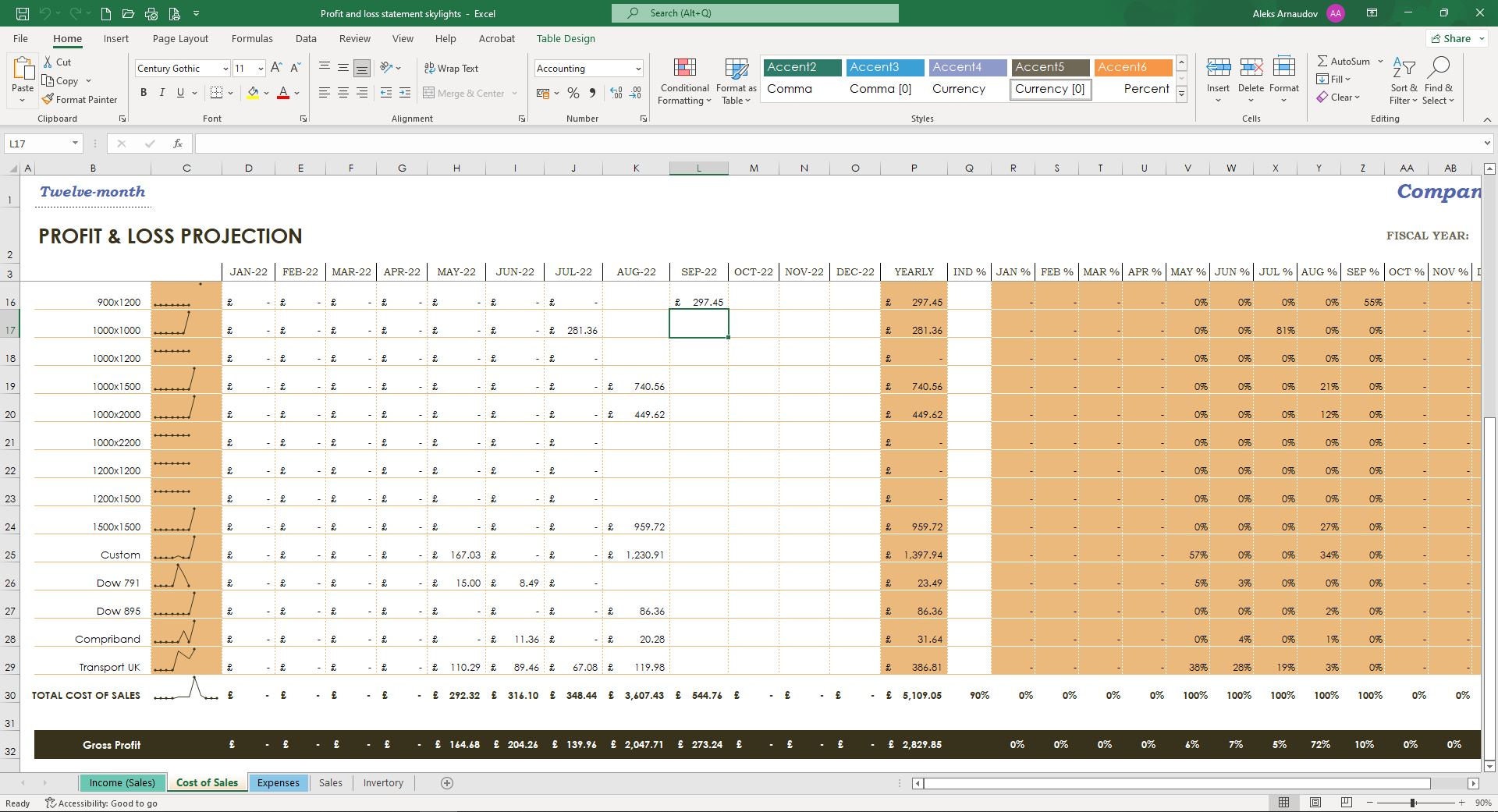Open Sort & Filter options
1498x812 pixels.
pos(1403,81)
